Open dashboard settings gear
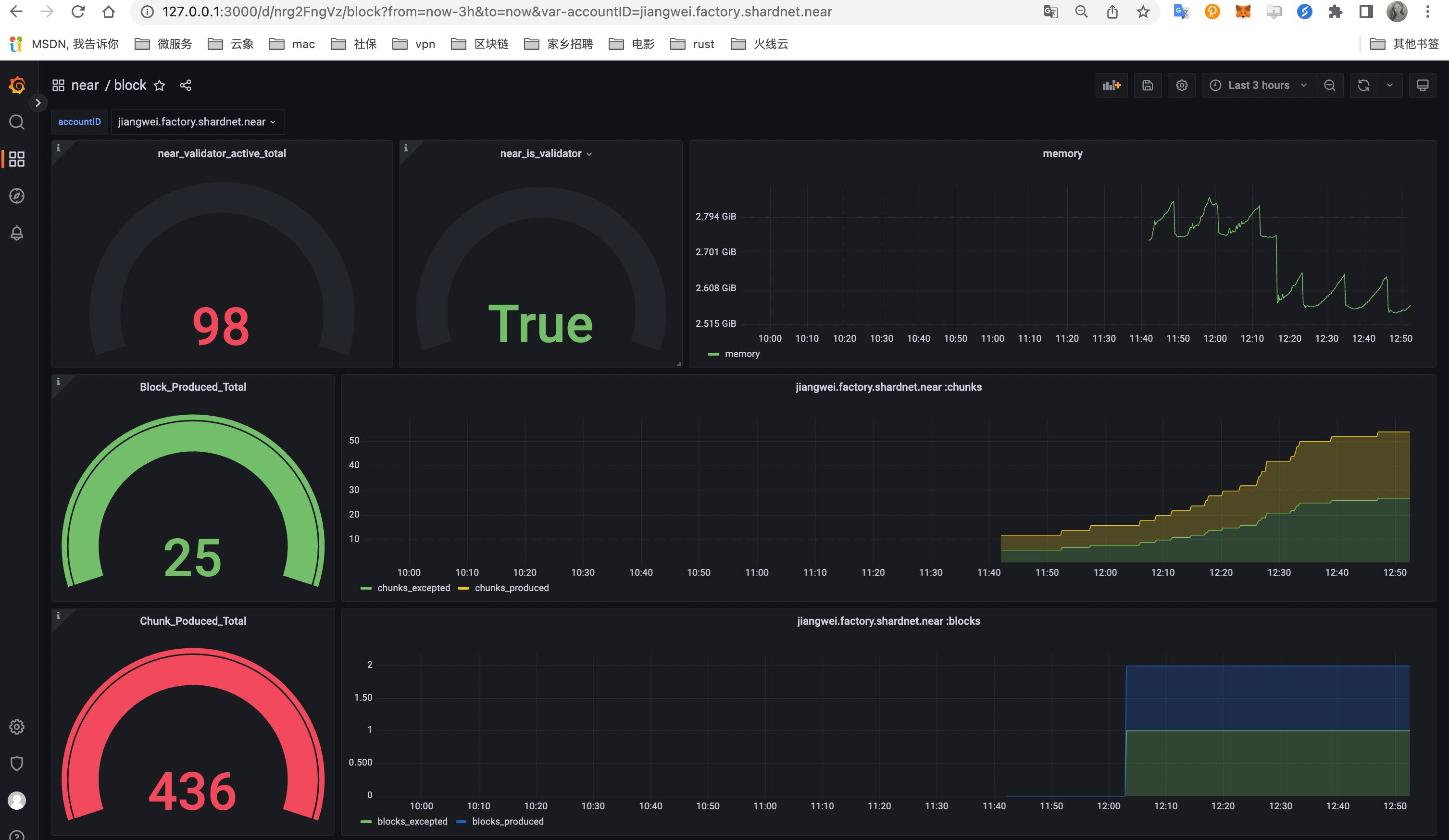Viewport: 1449px width, 840px height. (1182, 85)
